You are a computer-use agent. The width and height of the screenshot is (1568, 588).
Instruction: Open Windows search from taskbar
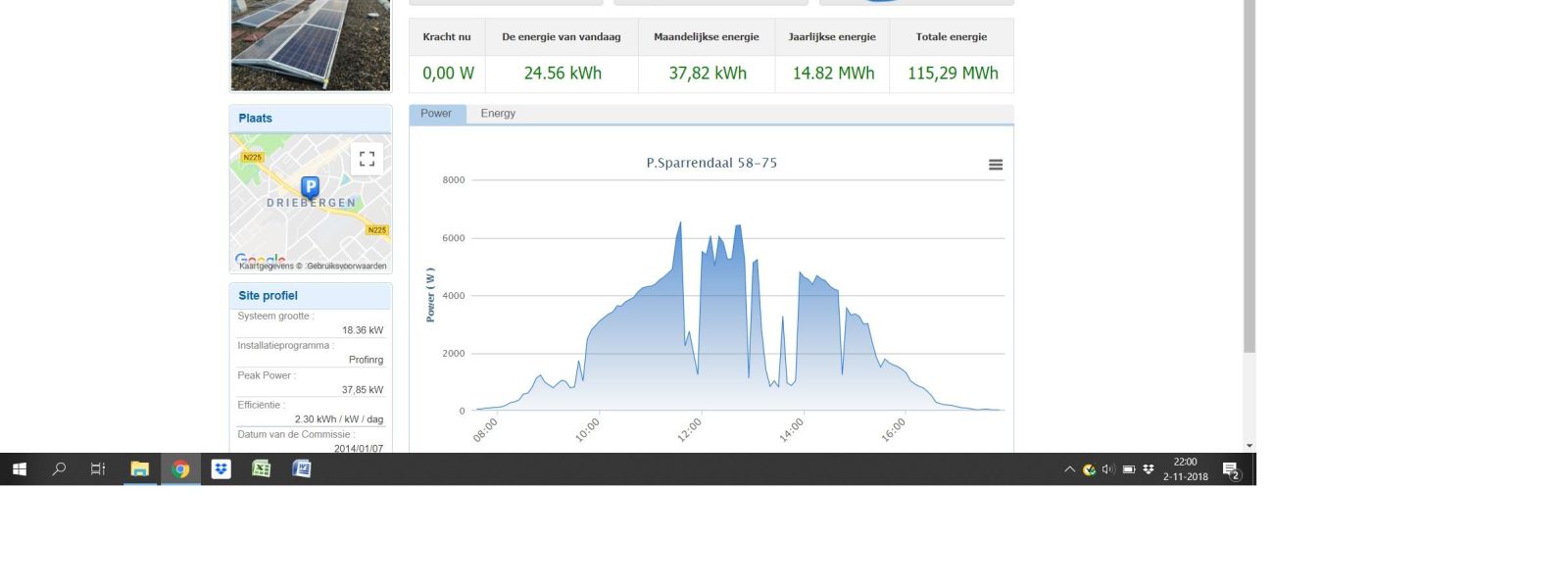click(59, 469)
